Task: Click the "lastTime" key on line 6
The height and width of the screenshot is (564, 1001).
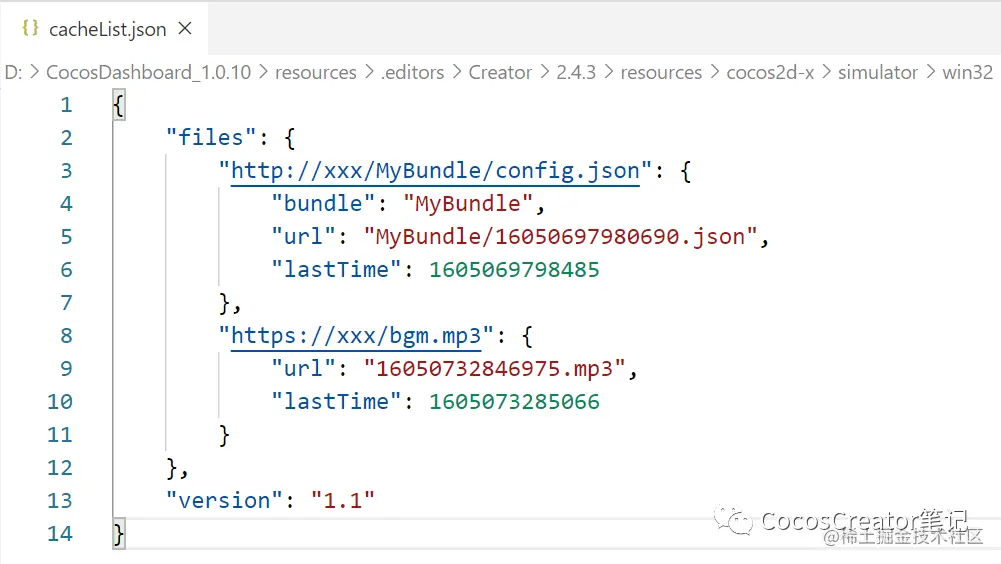Action: (x=336, y=270)
